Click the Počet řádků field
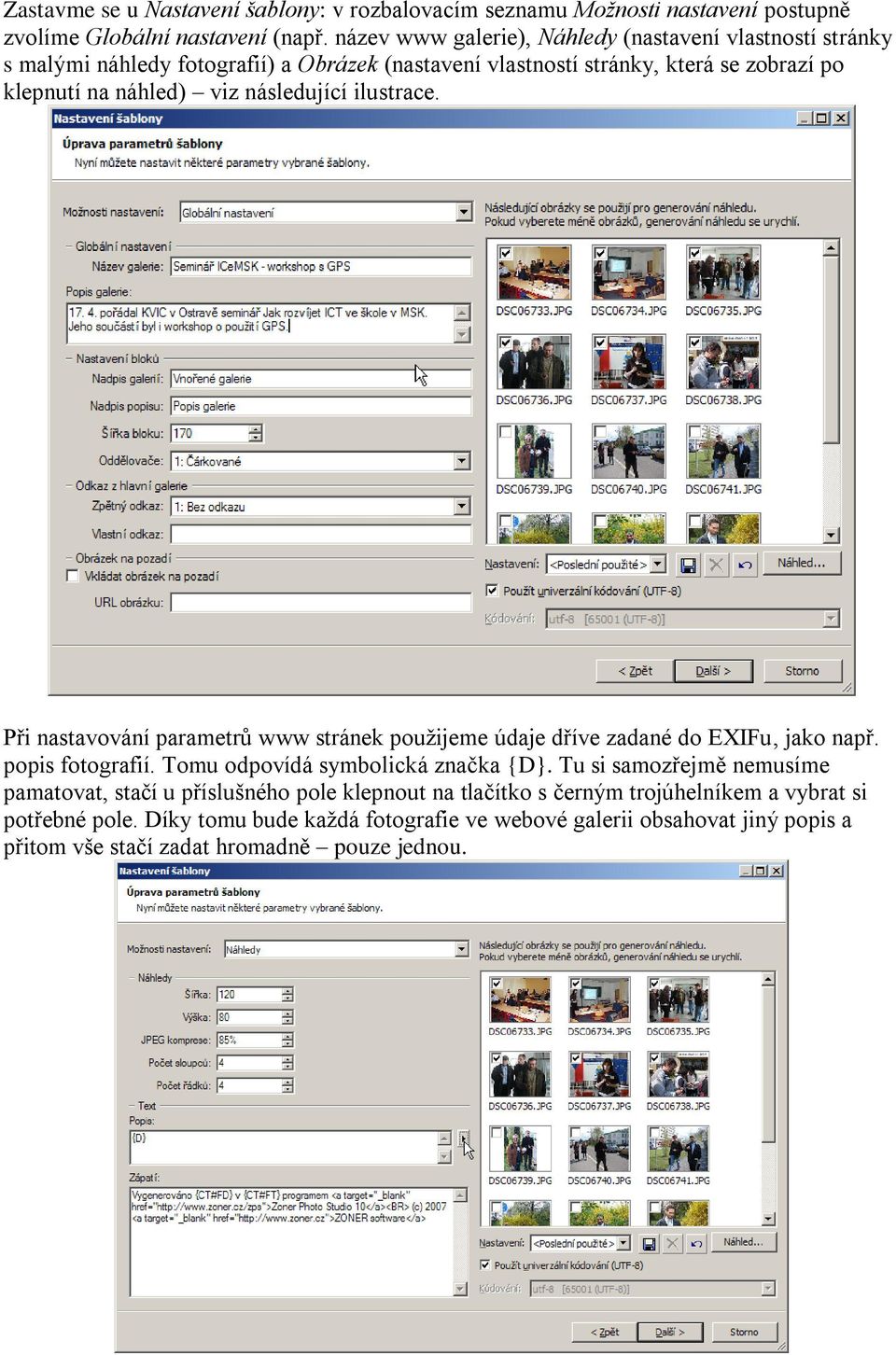This screenshot has width=896, height=1355. click(x=249, y=1085)
